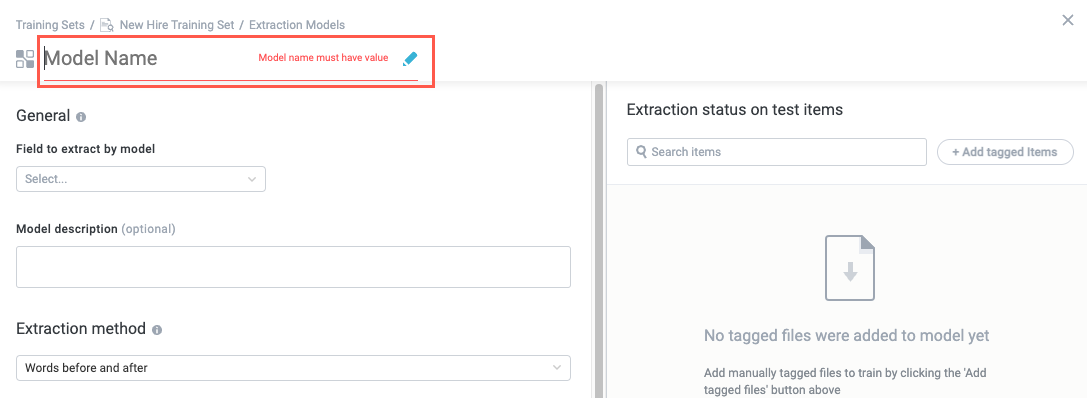Click 'No tagged files were added to model yet' text
This screenshot has width=1087, height=398.
846,336
